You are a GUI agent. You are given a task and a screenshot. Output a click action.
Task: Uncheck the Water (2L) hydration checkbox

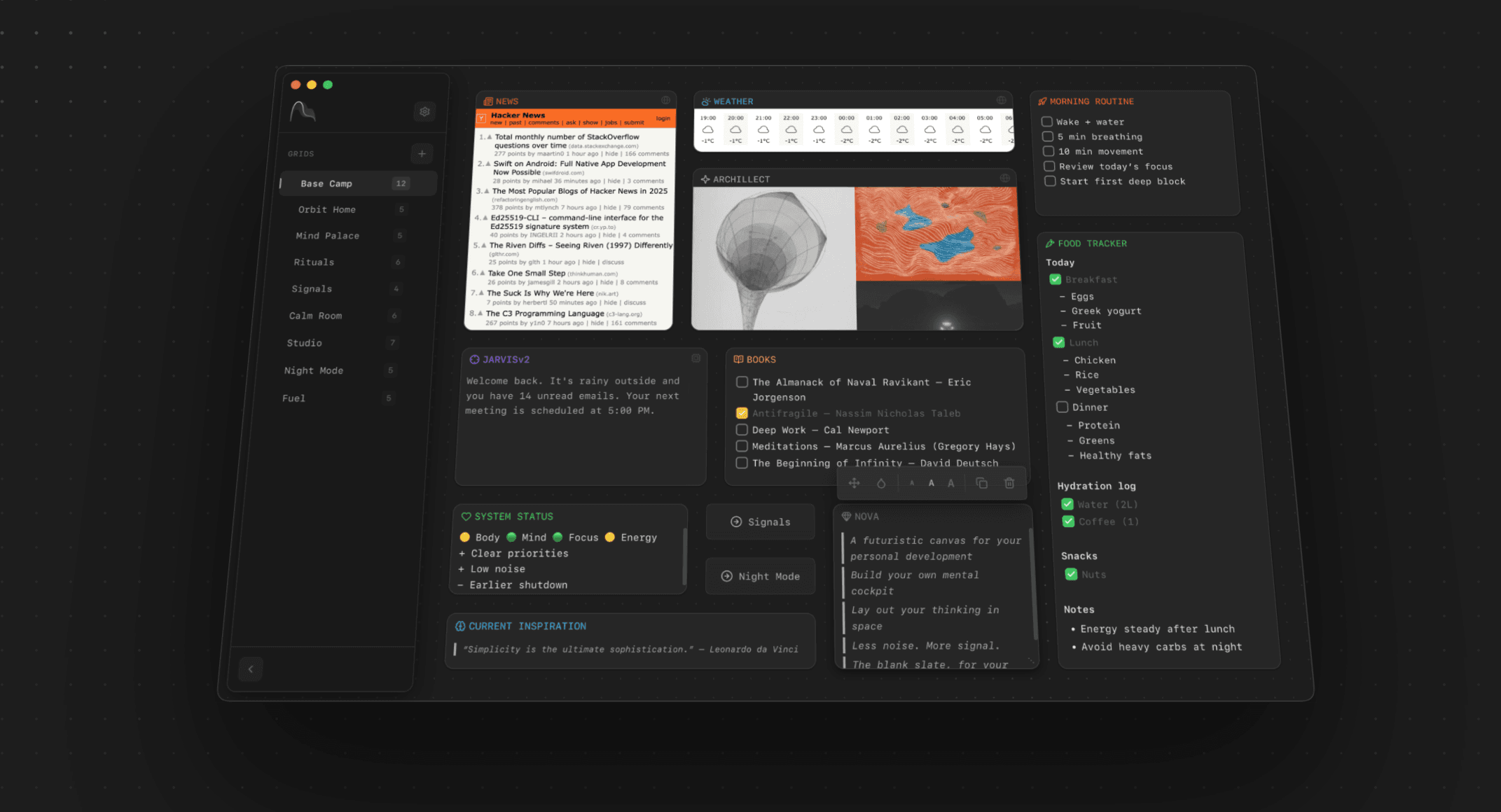(x=1067, y=504)
